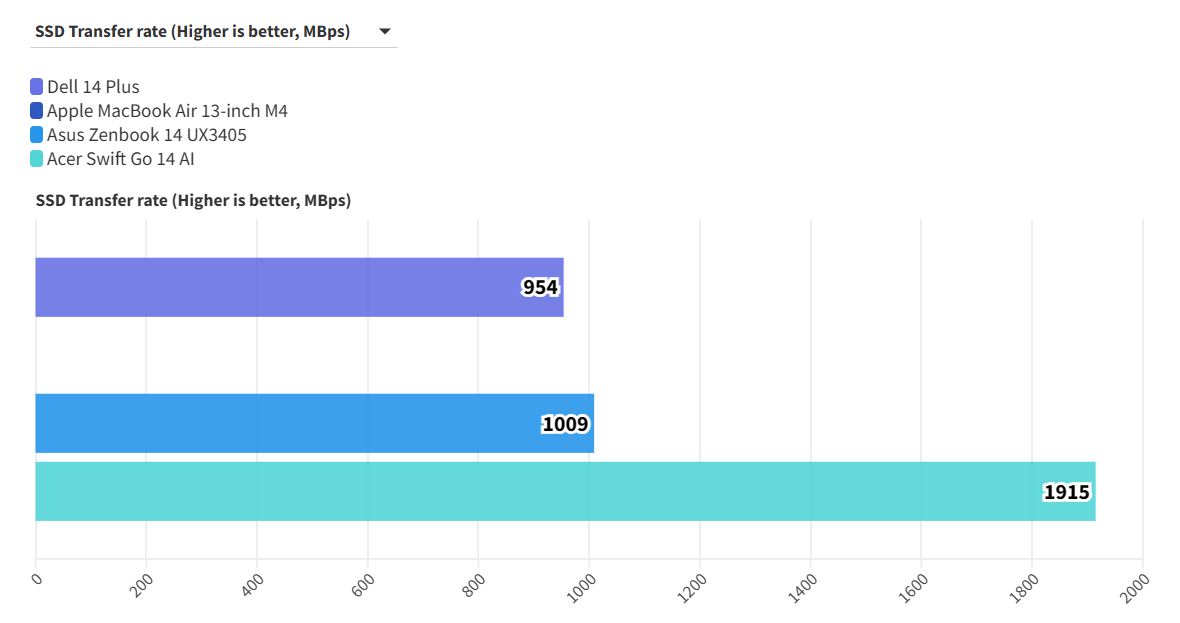The height and width of the screenshot is (623, 1180).
Task: Toggle Asus Zenbook 14 UX3405 legend label
Action: (x=147, y=135)
